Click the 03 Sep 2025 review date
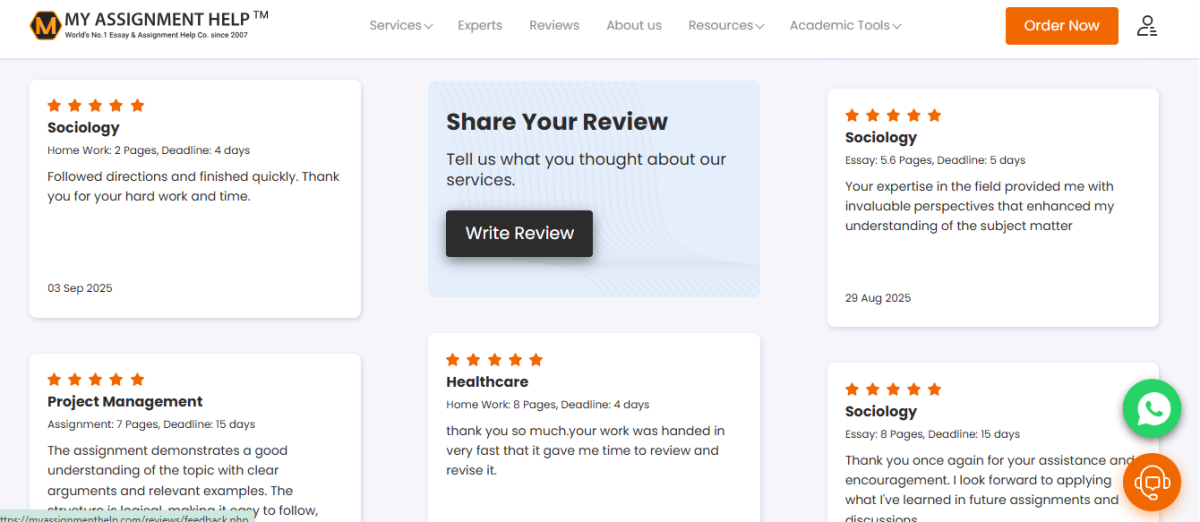This screenshot has height=522, width=1200. pos(80,288)
